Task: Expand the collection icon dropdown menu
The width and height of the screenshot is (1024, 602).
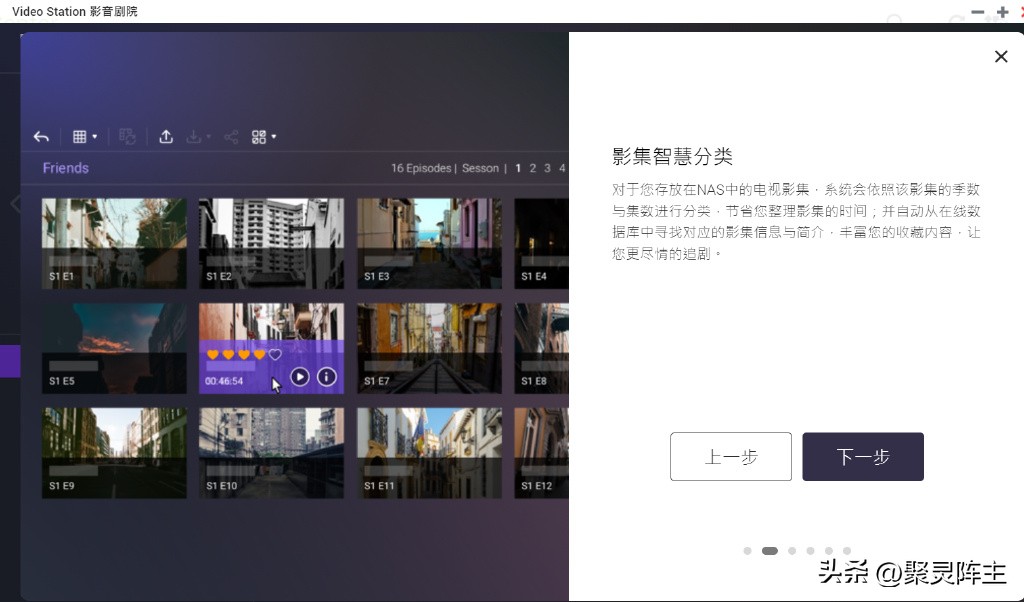Action: (x=275, y=135)
